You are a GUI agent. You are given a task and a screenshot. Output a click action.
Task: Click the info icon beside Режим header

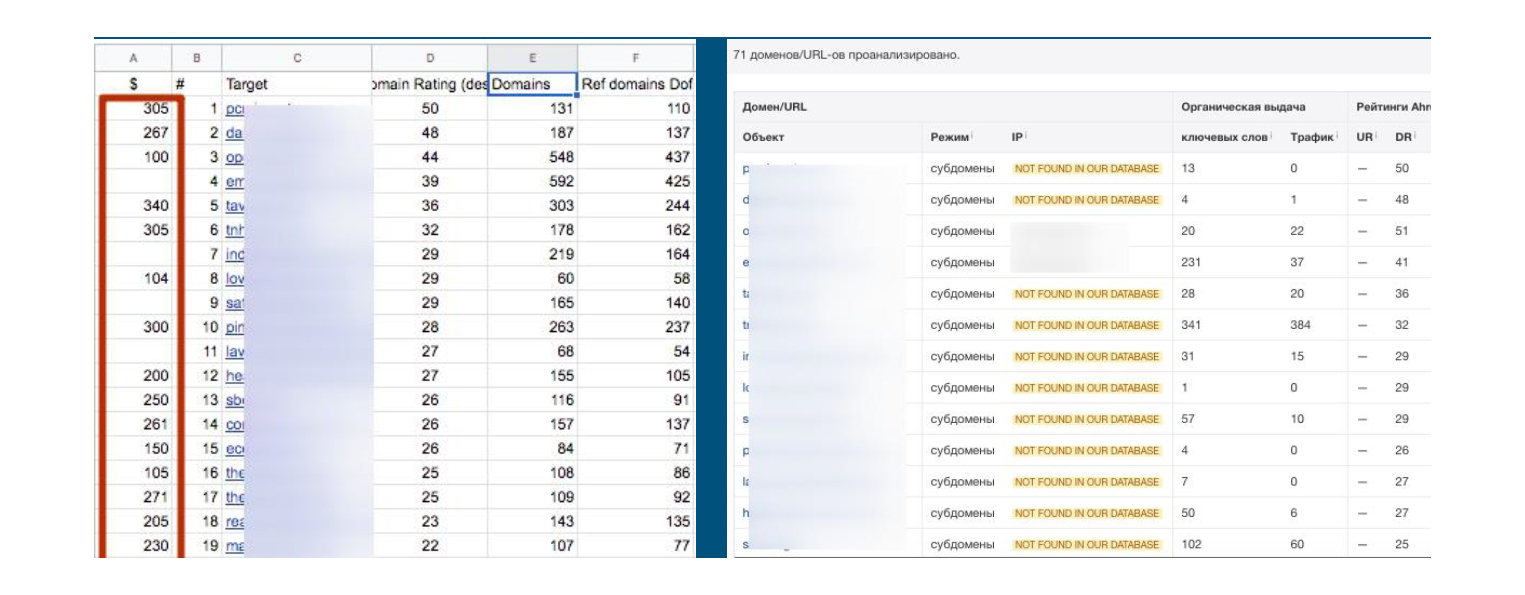point(974,136)
